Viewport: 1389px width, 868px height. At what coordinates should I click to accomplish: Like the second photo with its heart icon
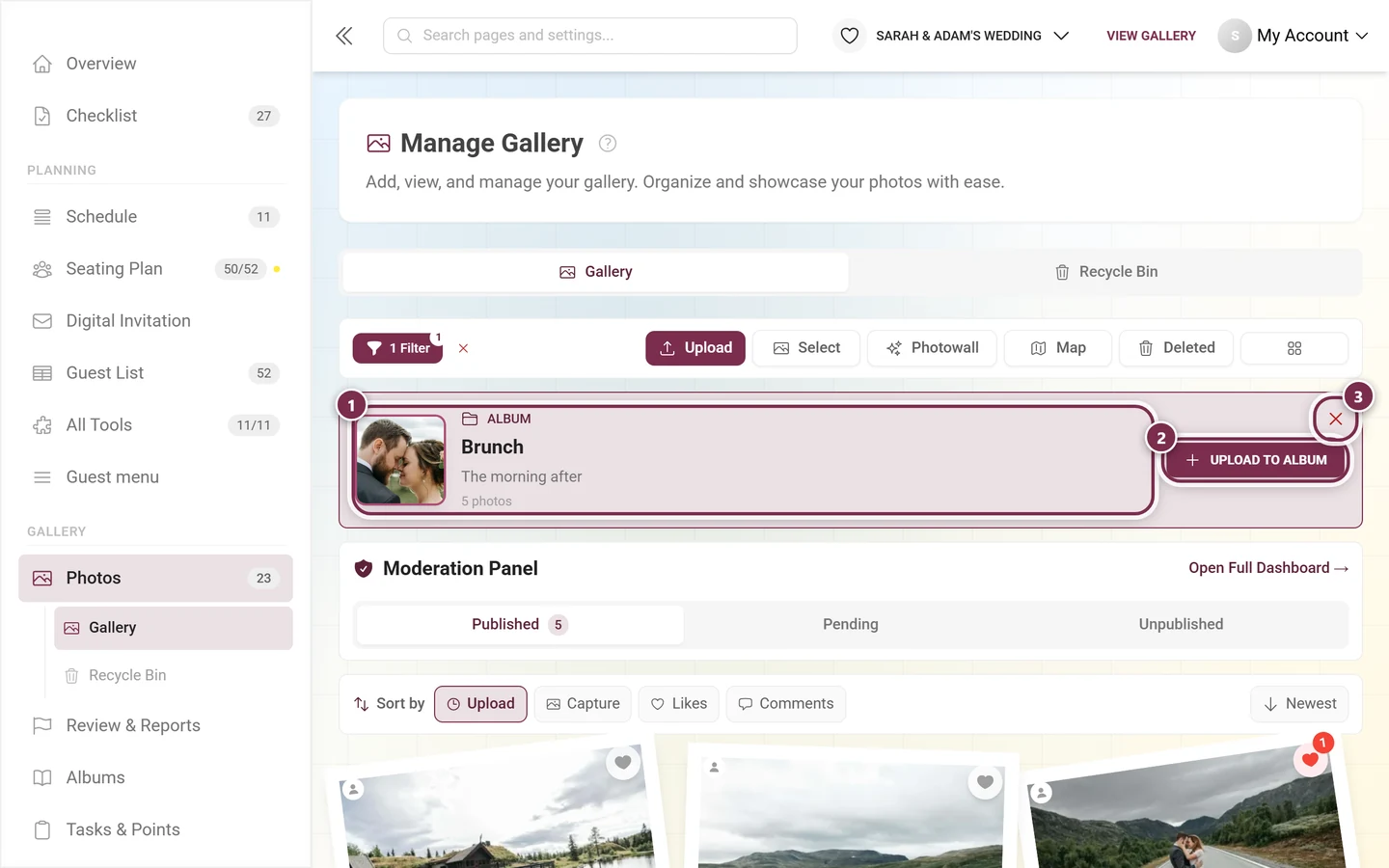985,781
